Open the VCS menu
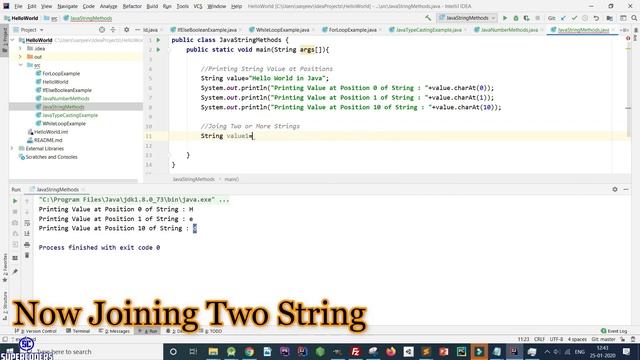The image size is (640, 360). coord(198,6)
